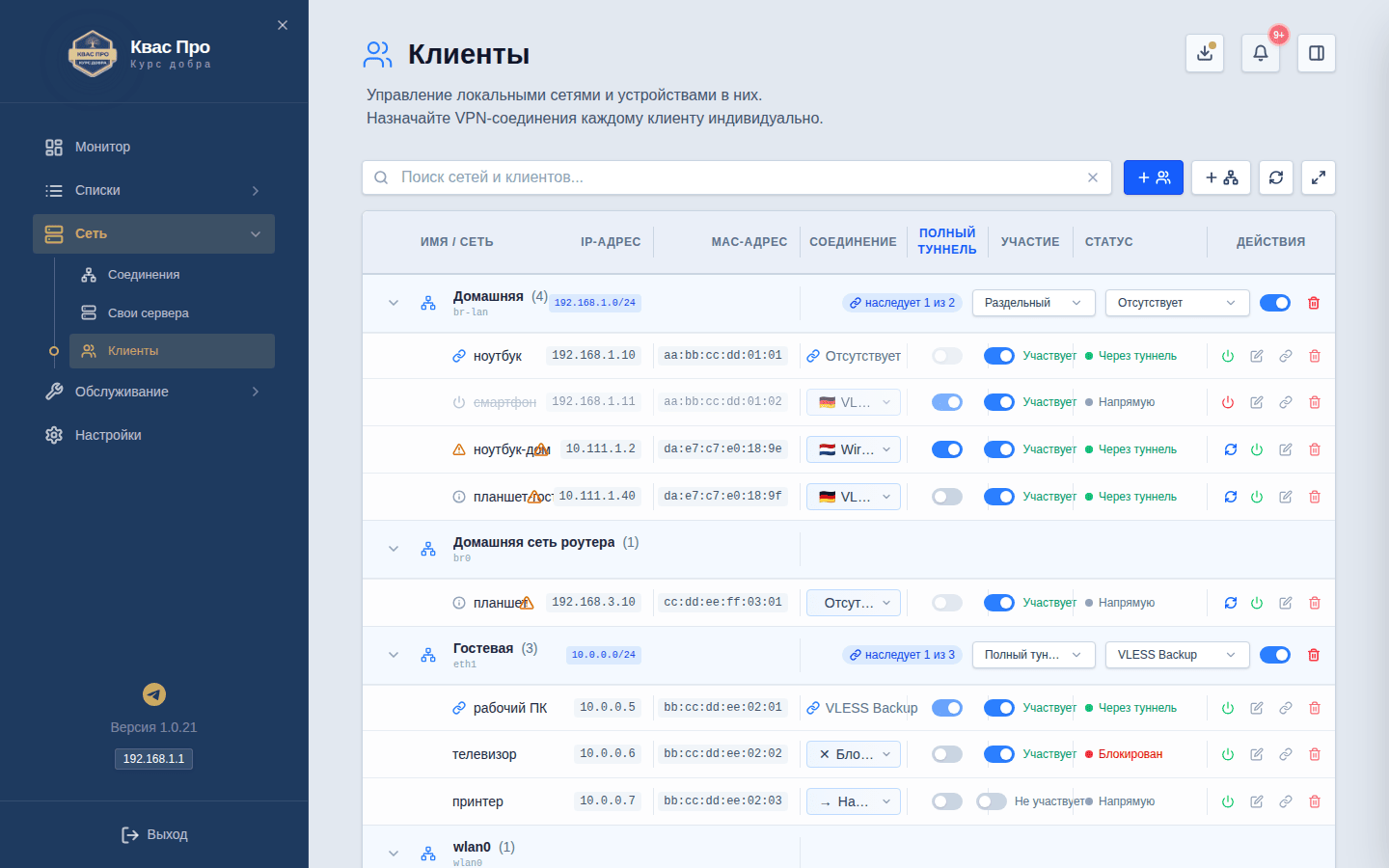The width and height of the screenshot is (1389, 868).
Task: Open the Раздельный tunnel mode dropdown
Action: (x=1034, y=303)
